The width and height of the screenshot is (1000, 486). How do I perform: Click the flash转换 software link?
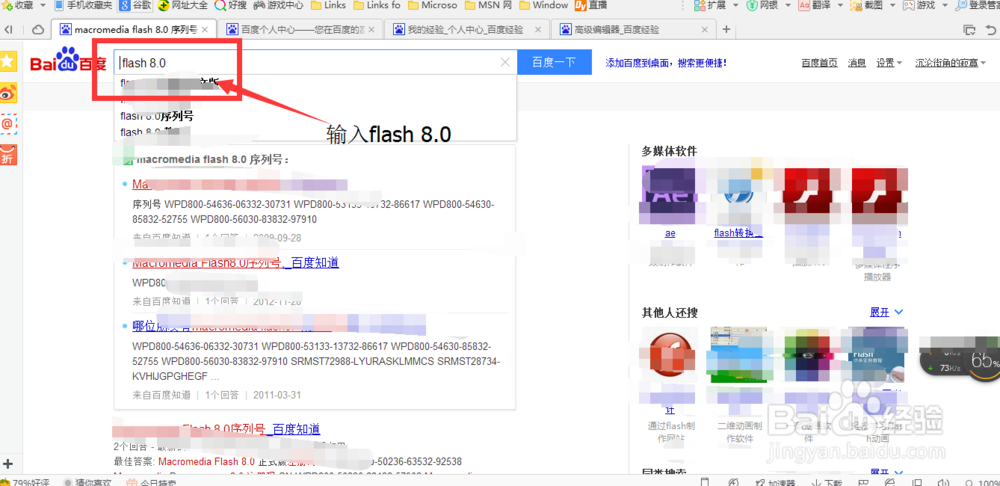[x=739, y=233]
